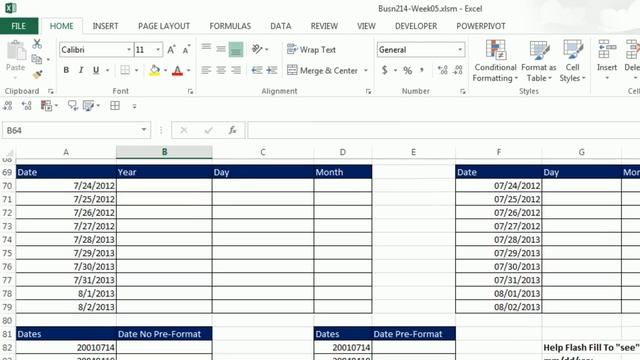The width and height of the screenshot is (640, 360).
Task: Switch to the DATA tab
Action: pos(281,26)
